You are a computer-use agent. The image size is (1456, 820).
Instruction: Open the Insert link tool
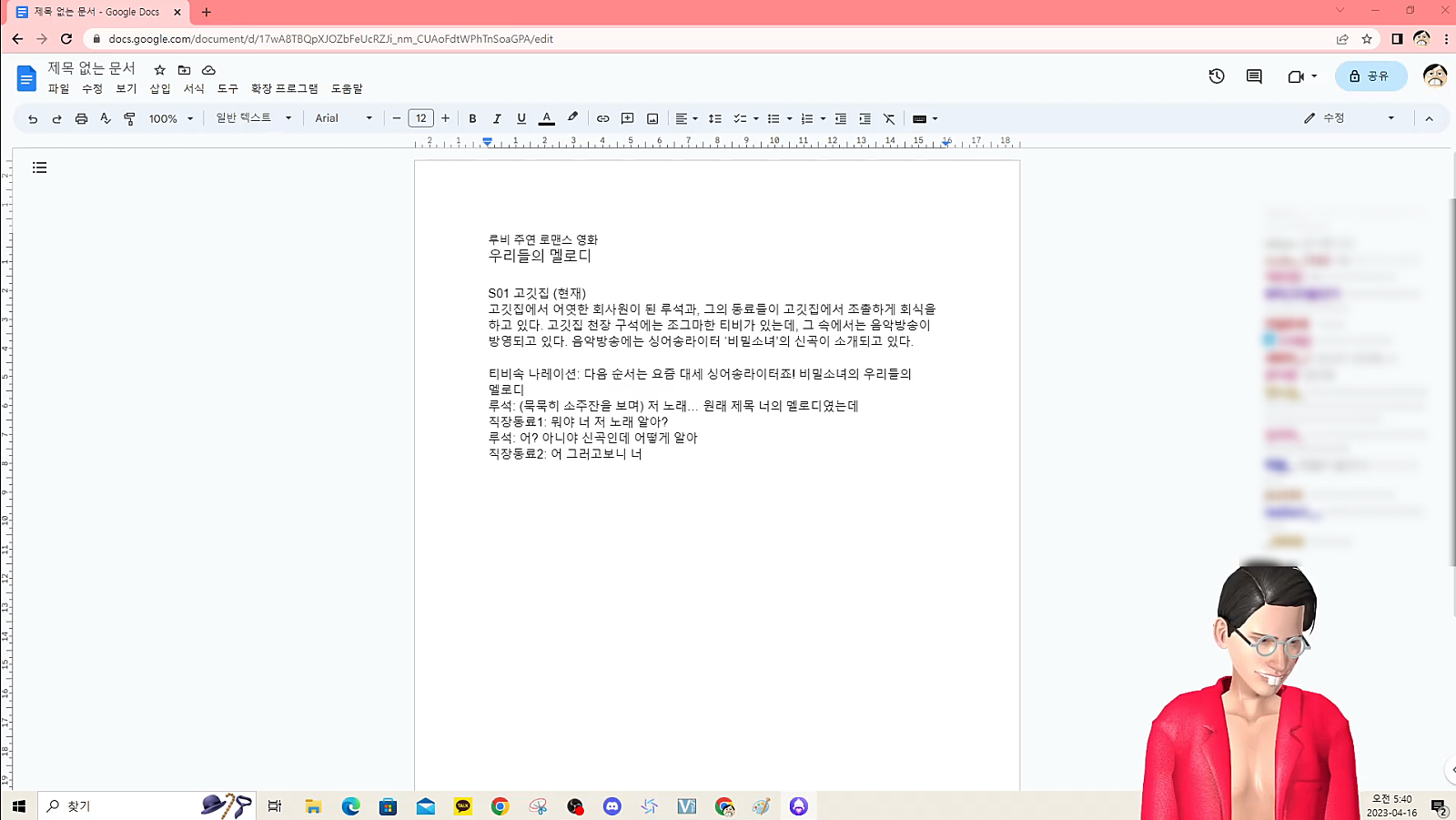[x=602, y=118]
